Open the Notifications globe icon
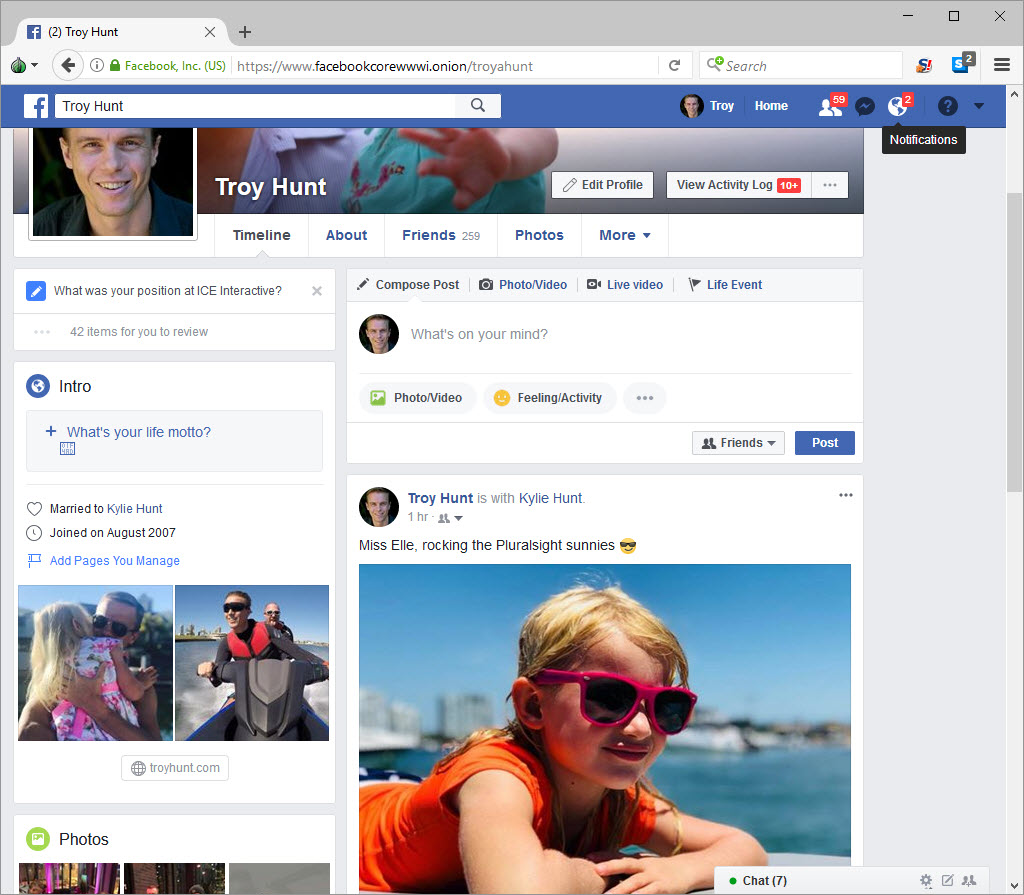This screenshot has height=895, width=1024. [897, 105]
